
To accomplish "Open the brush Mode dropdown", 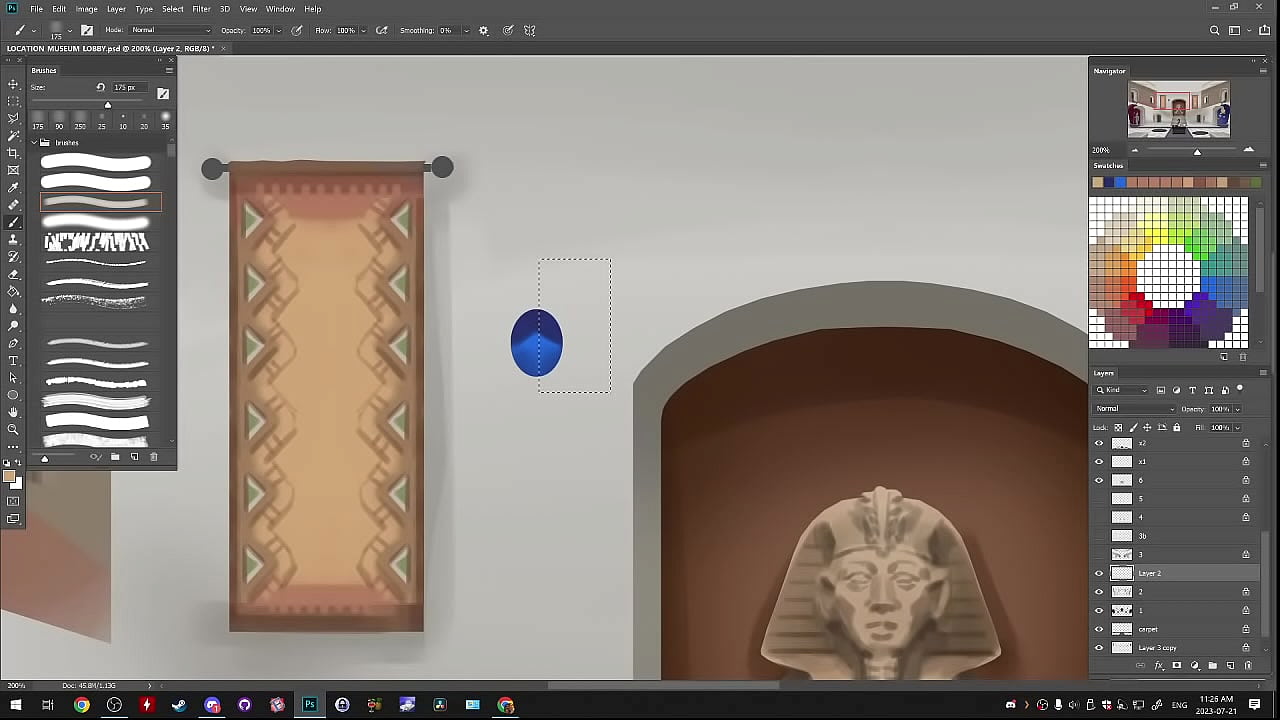I will (x=170, y=30).
